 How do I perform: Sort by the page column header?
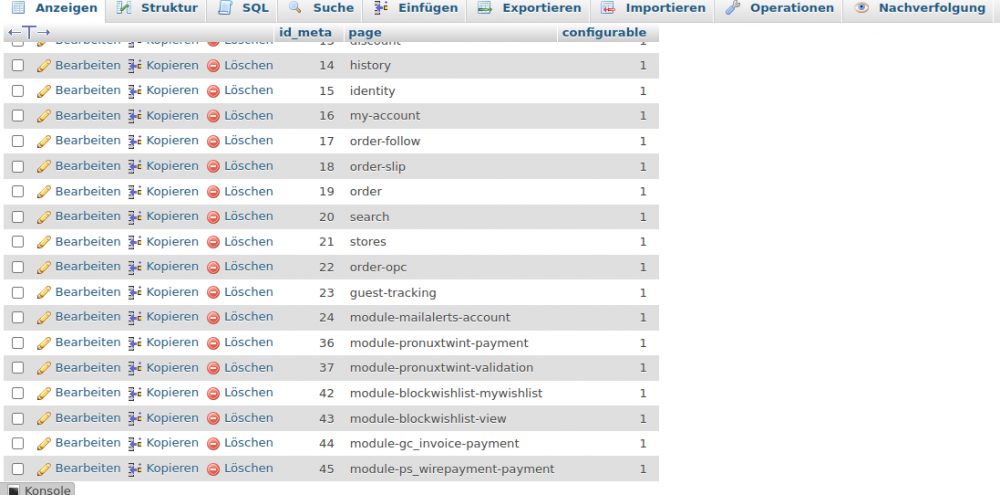click(x=365, y=33)
